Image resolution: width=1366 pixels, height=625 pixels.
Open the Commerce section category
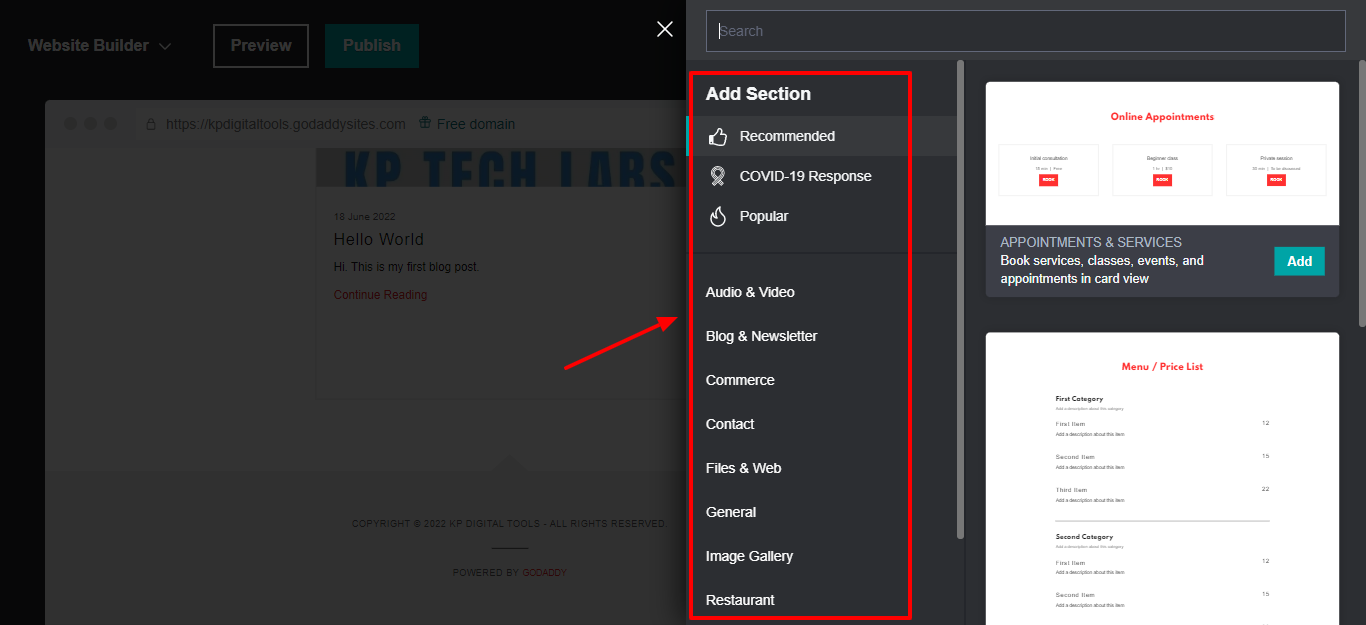(740, 380)
